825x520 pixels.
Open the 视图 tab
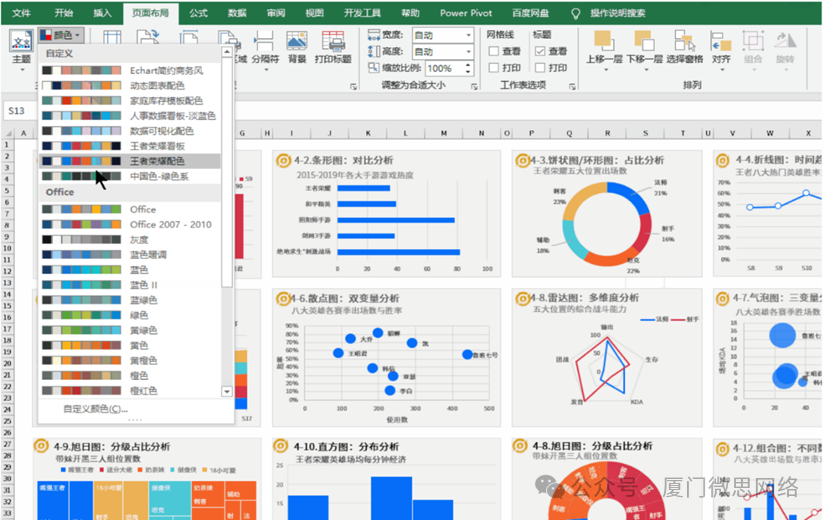315,13
